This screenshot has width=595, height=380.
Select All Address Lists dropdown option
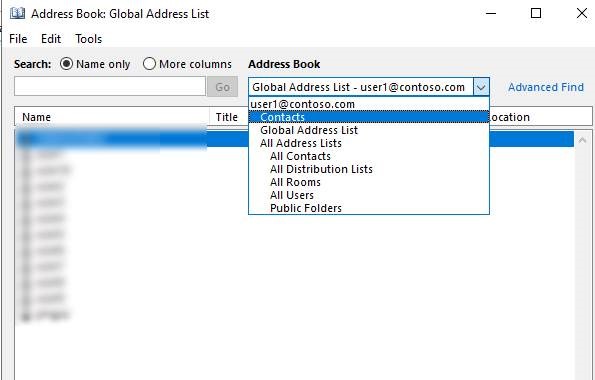click(369, 143)
